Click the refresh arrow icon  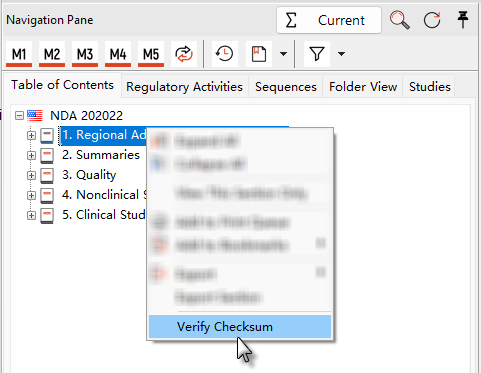[432, 20]
